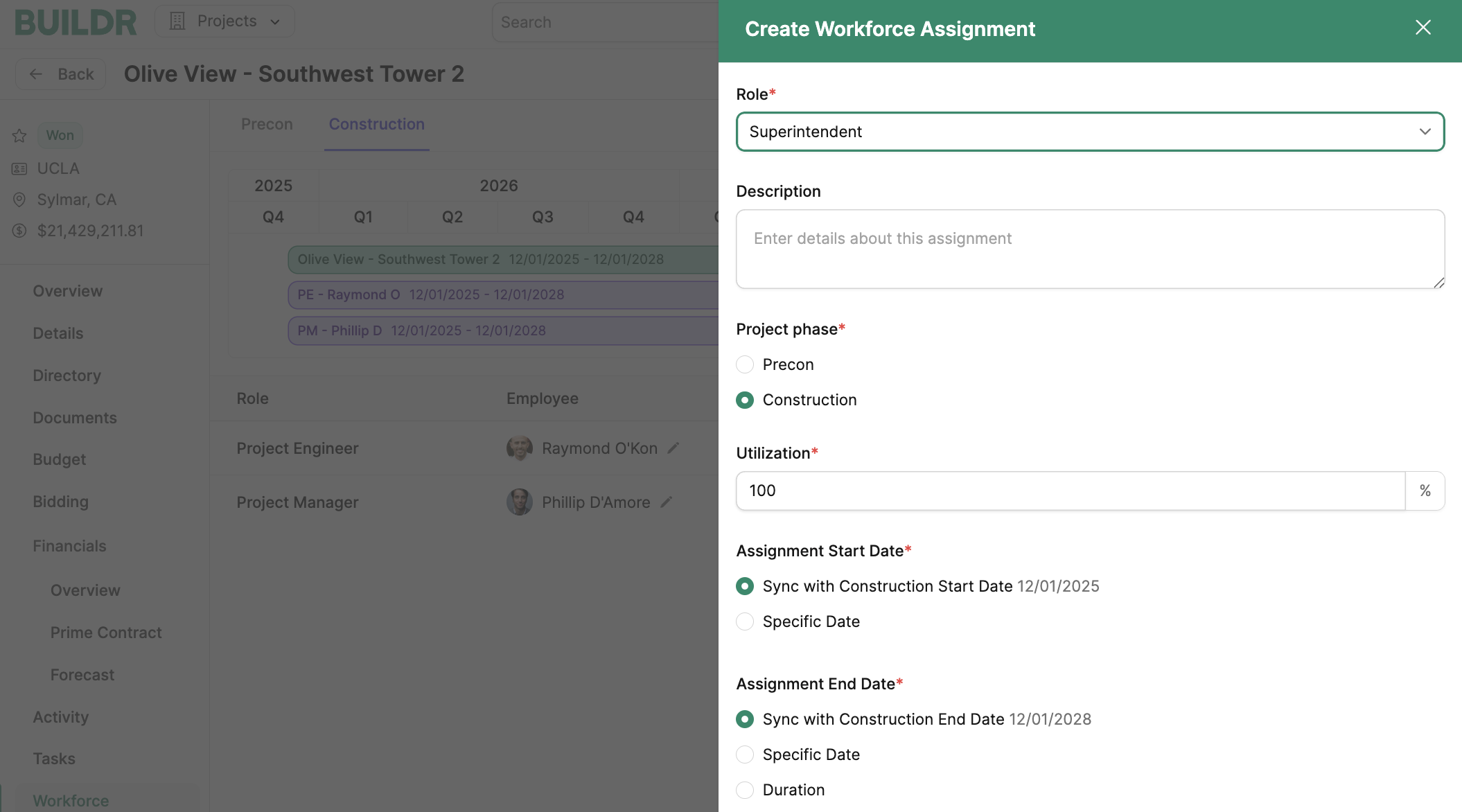Click the Won status badge
The width and height of the screenshot is (1462, 812).
pyautogui.click(x=60, y=135)
